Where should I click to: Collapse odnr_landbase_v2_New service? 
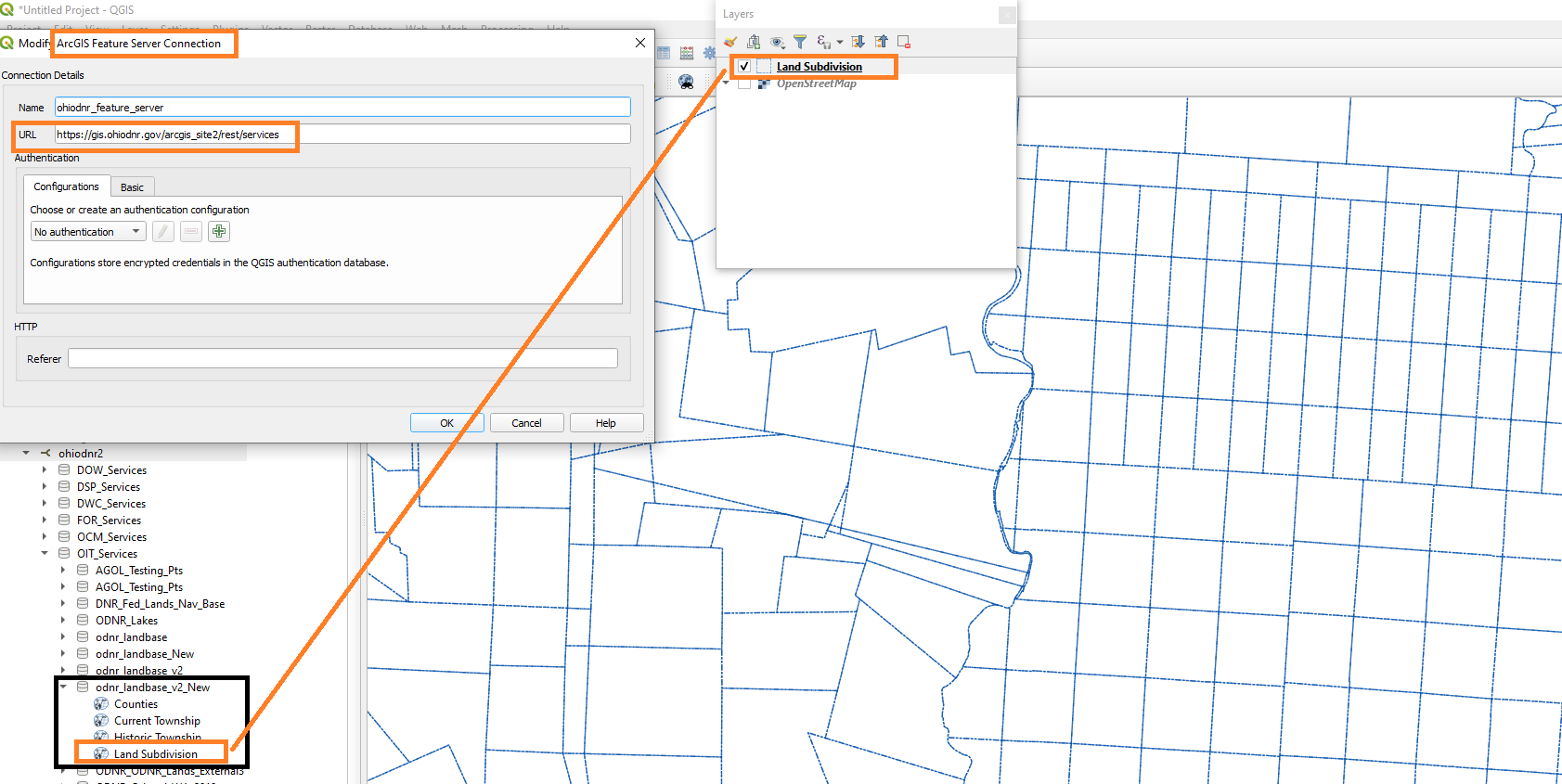tap(63, 688)
